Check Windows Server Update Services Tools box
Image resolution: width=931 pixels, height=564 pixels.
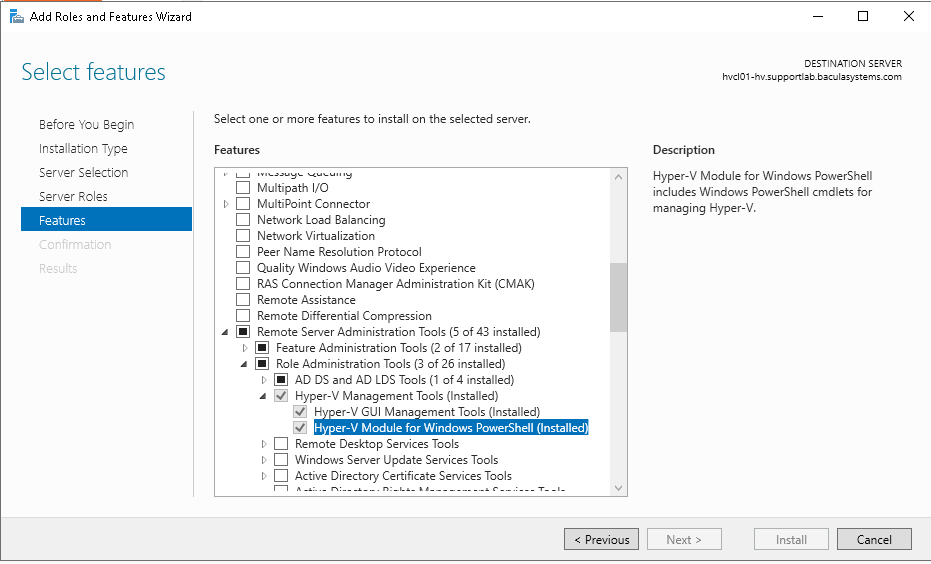pyautogui.click(x=281, y=460)
